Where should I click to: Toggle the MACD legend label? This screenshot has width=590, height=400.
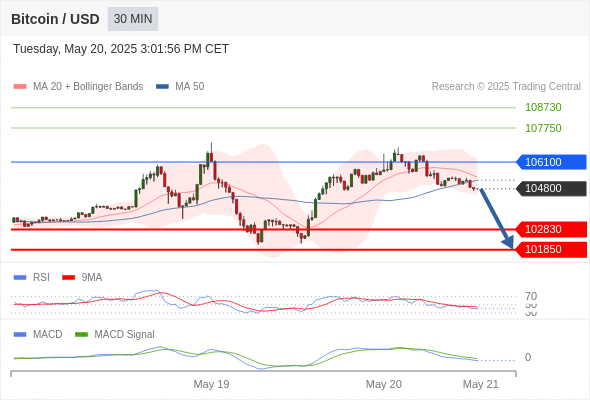47,334
